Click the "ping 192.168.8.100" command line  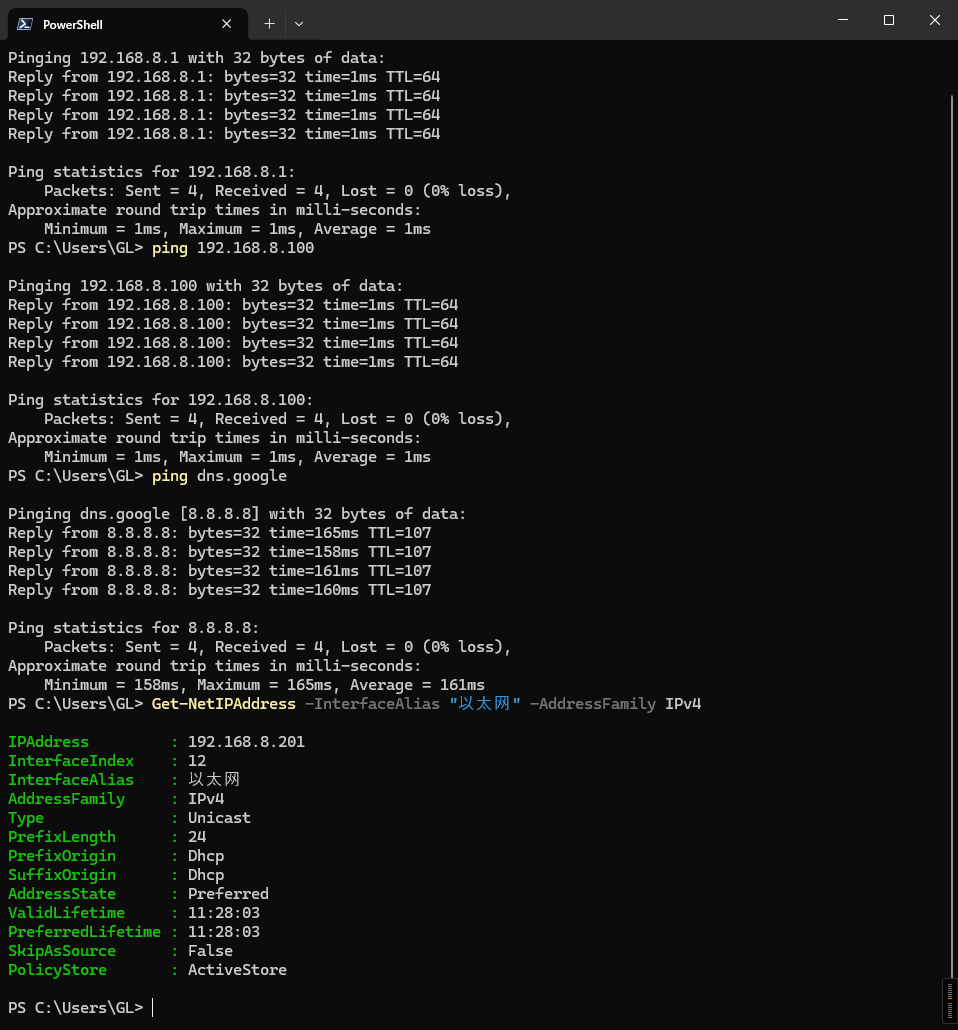(x=233, y=248)
